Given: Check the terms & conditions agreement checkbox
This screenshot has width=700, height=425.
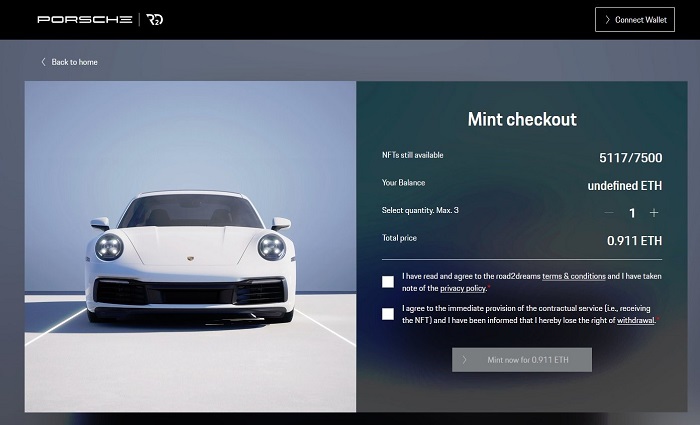Looking at the screenshot, I should tap(388, 282).
